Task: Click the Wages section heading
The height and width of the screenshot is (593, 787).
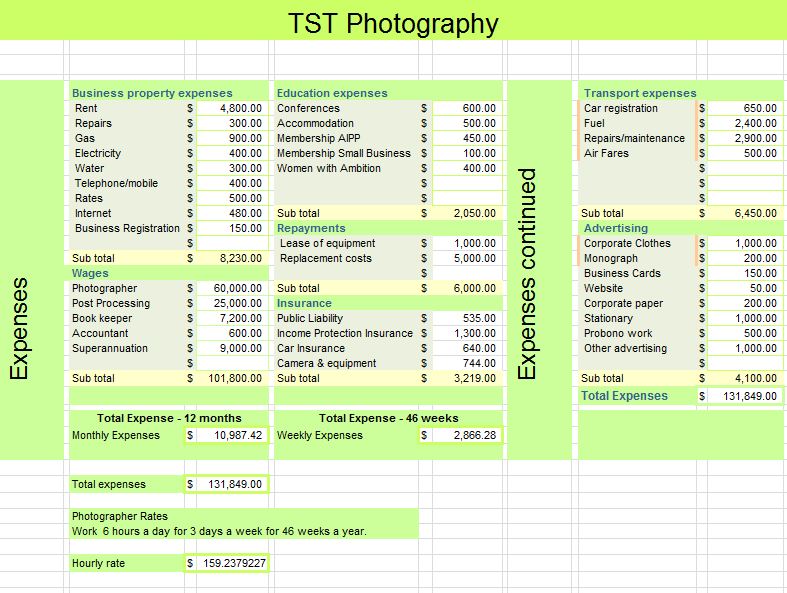Action: pyautogui.click(x=90, y=273)
